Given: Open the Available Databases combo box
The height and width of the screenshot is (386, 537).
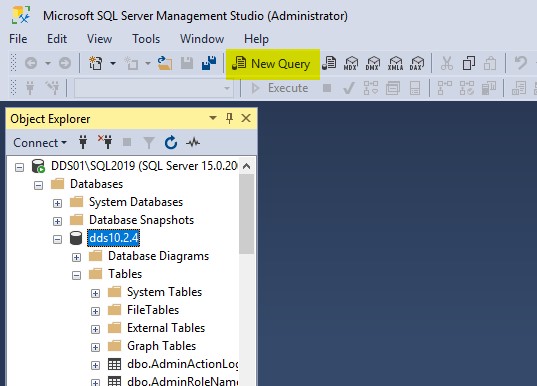Looking at the screenshot, I should 153,88.
